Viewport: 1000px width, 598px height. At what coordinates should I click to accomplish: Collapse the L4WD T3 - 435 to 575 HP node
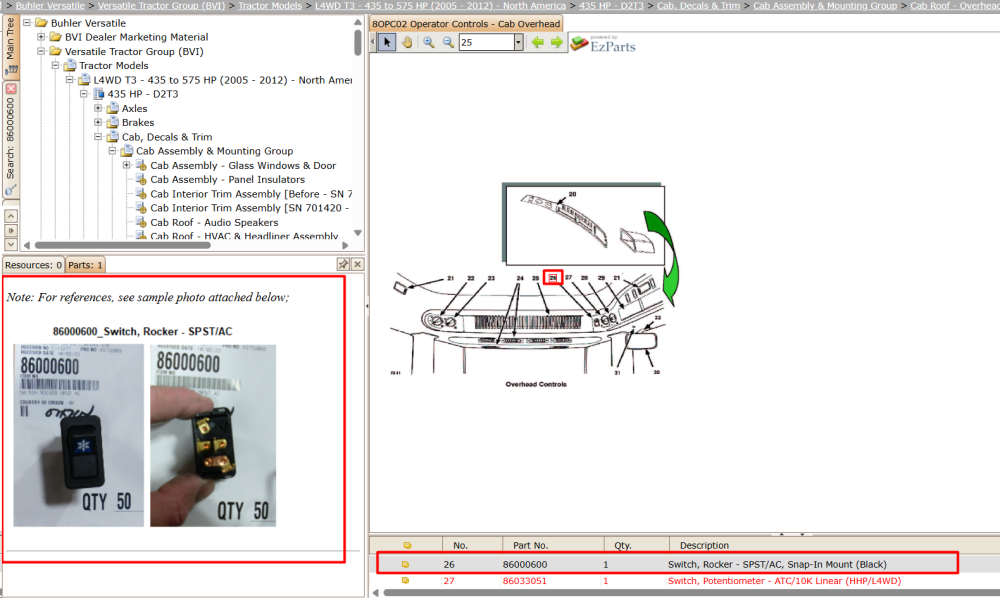click(70, 80)
